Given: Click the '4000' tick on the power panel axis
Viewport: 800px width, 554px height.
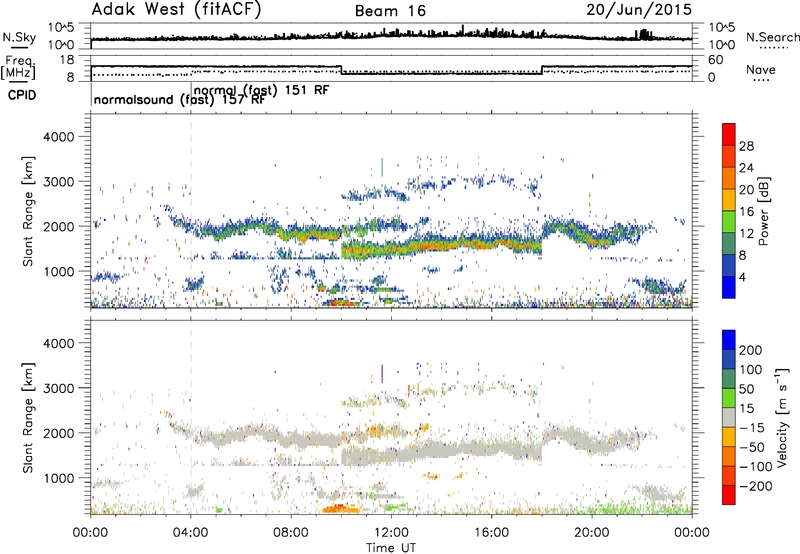Looking at the screenshot, I should point(58,137).
